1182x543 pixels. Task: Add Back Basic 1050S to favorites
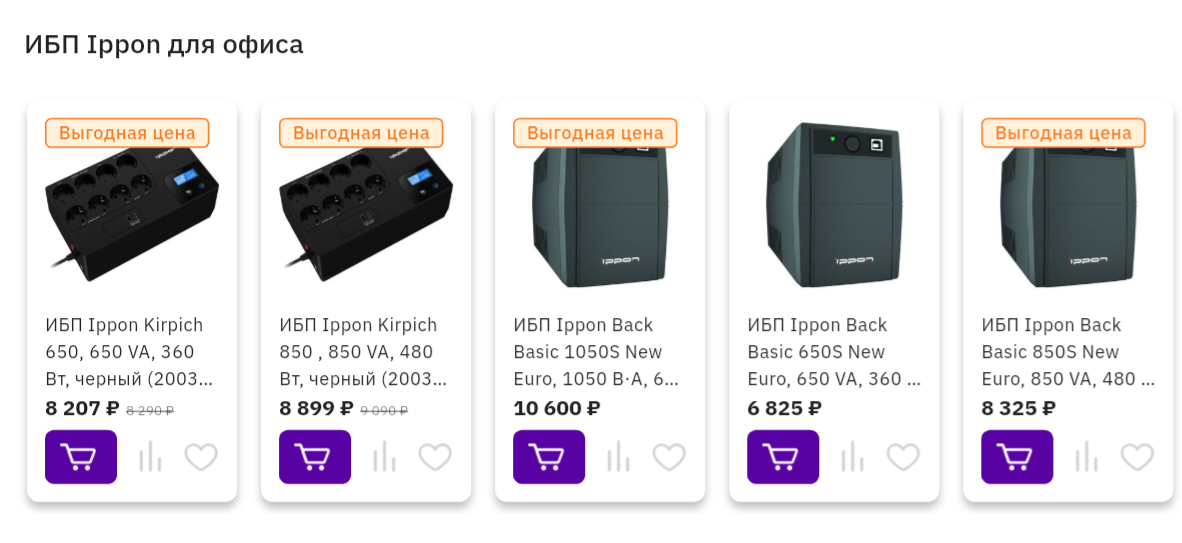pyautogui.click(x=669, y=457)
